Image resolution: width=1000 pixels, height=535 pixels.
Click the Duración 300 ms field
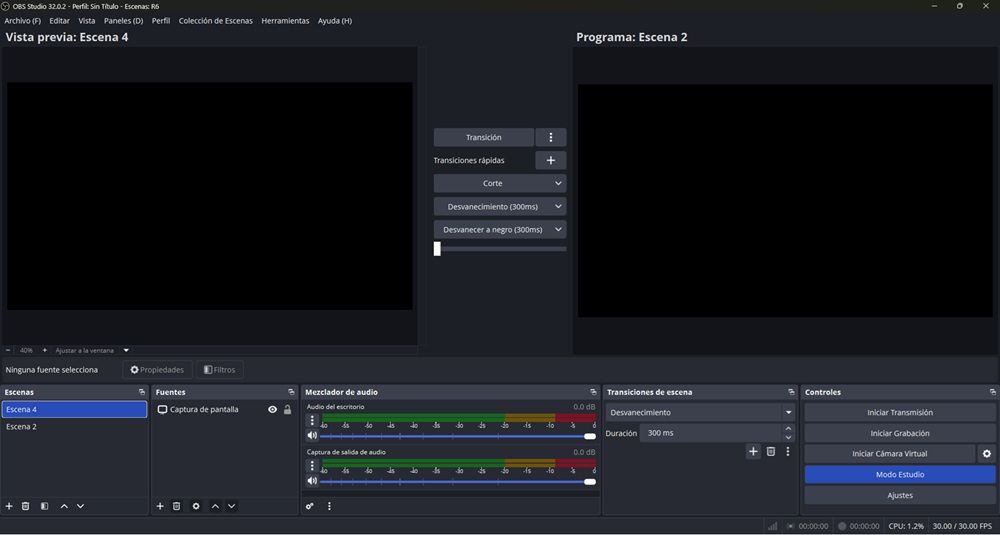coord(710,433)
